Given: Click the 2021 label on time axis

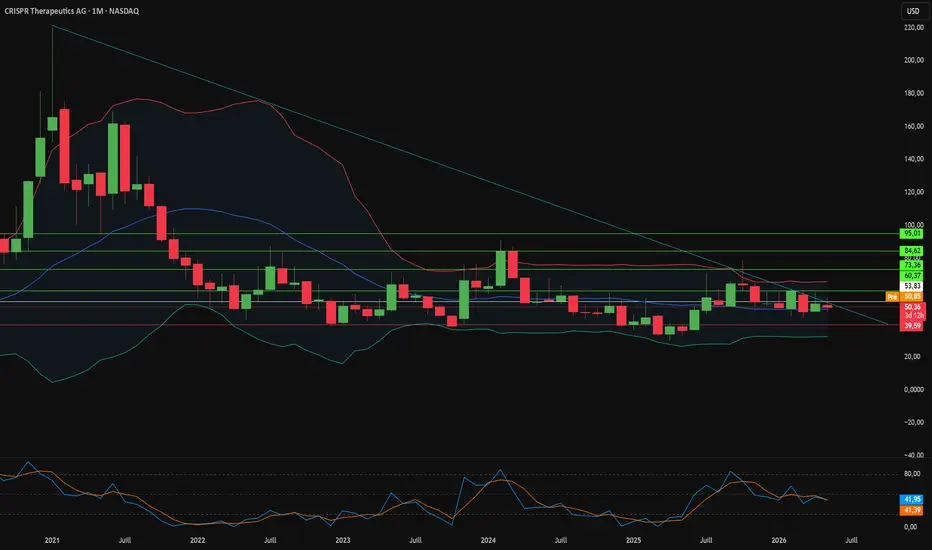Looking at the screenshot, I should point(52,540).
